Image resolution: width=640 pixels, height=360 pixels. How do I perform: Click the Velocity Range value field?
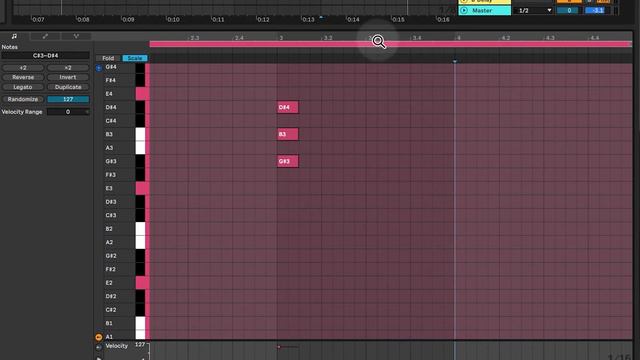[68, 112]
